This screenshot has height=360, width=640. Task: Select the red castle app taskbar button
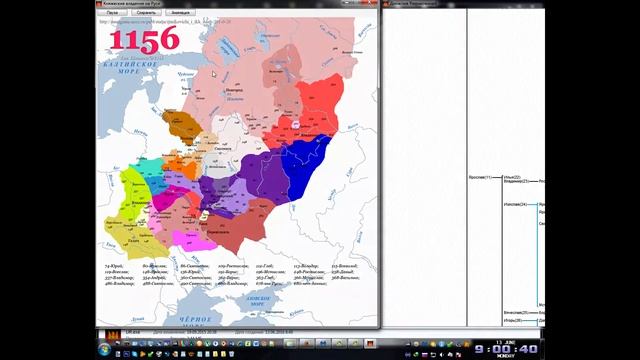pyautogui.click(x=371, y=344)
